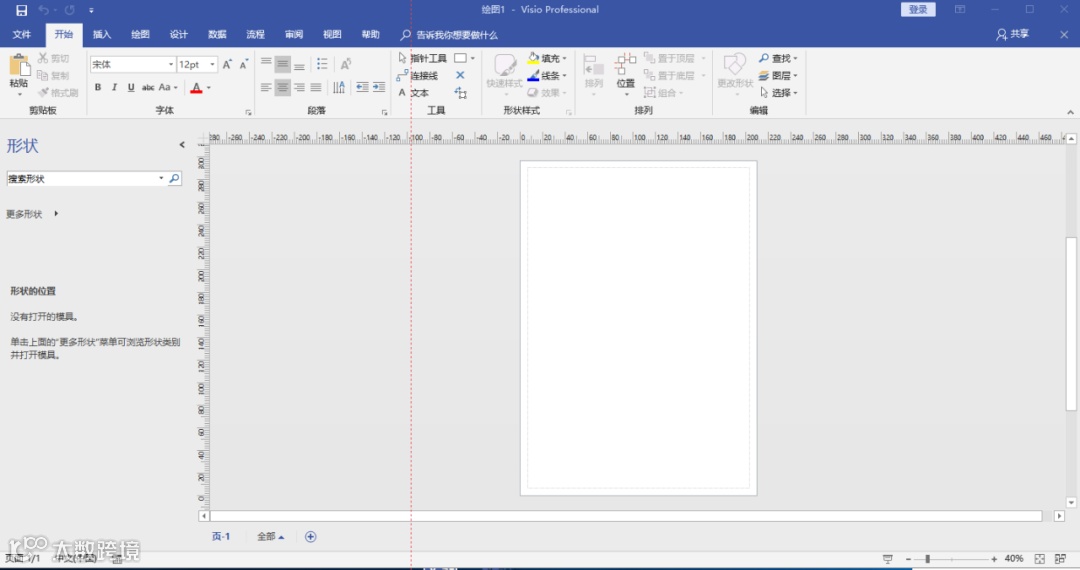The height and width of the screenshot is (570, 1080).
Task: Switch to the Process (流程) tab
Action: click(x=256, y=34)
